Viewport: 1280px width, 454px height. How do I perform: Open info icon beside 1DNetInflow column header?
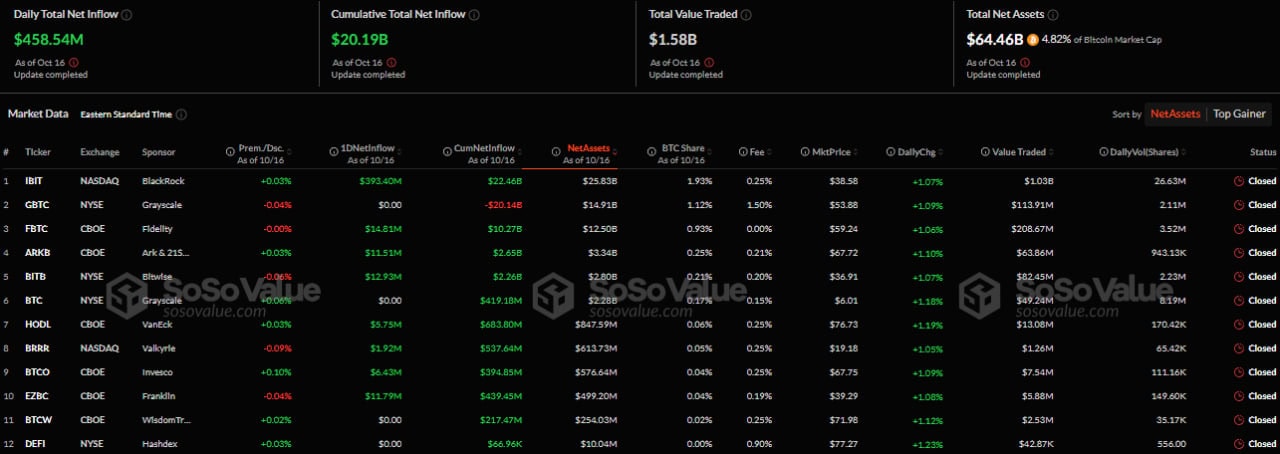(x=333, y=152)
